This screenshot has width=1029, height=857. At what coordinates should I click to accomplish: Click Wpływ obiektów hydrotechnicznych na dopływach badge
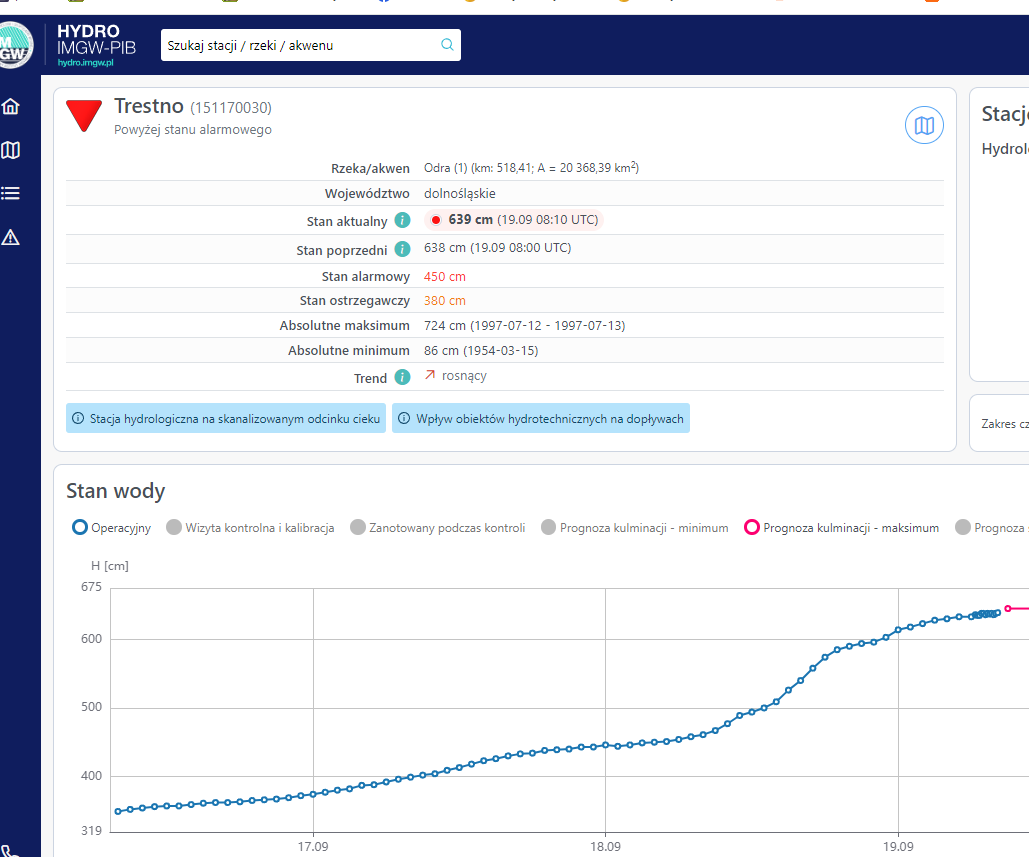point(541,419)
